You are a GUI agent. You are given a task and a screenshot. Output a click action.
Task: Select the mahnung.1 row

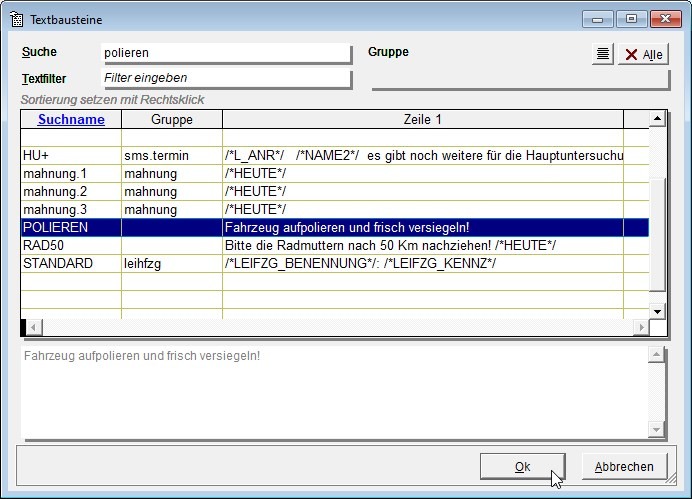[335, 173]
